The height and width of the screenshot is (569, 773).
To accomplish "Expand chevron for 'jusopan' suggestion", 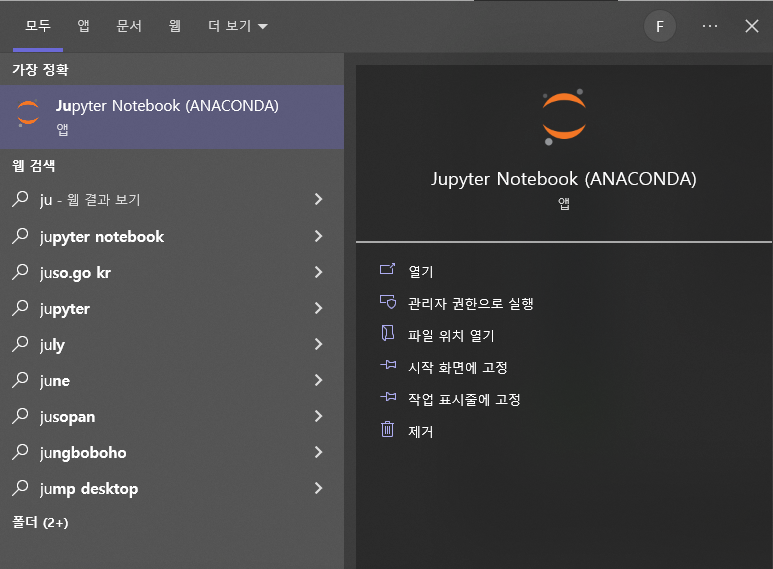I will (x=318, y=416).
